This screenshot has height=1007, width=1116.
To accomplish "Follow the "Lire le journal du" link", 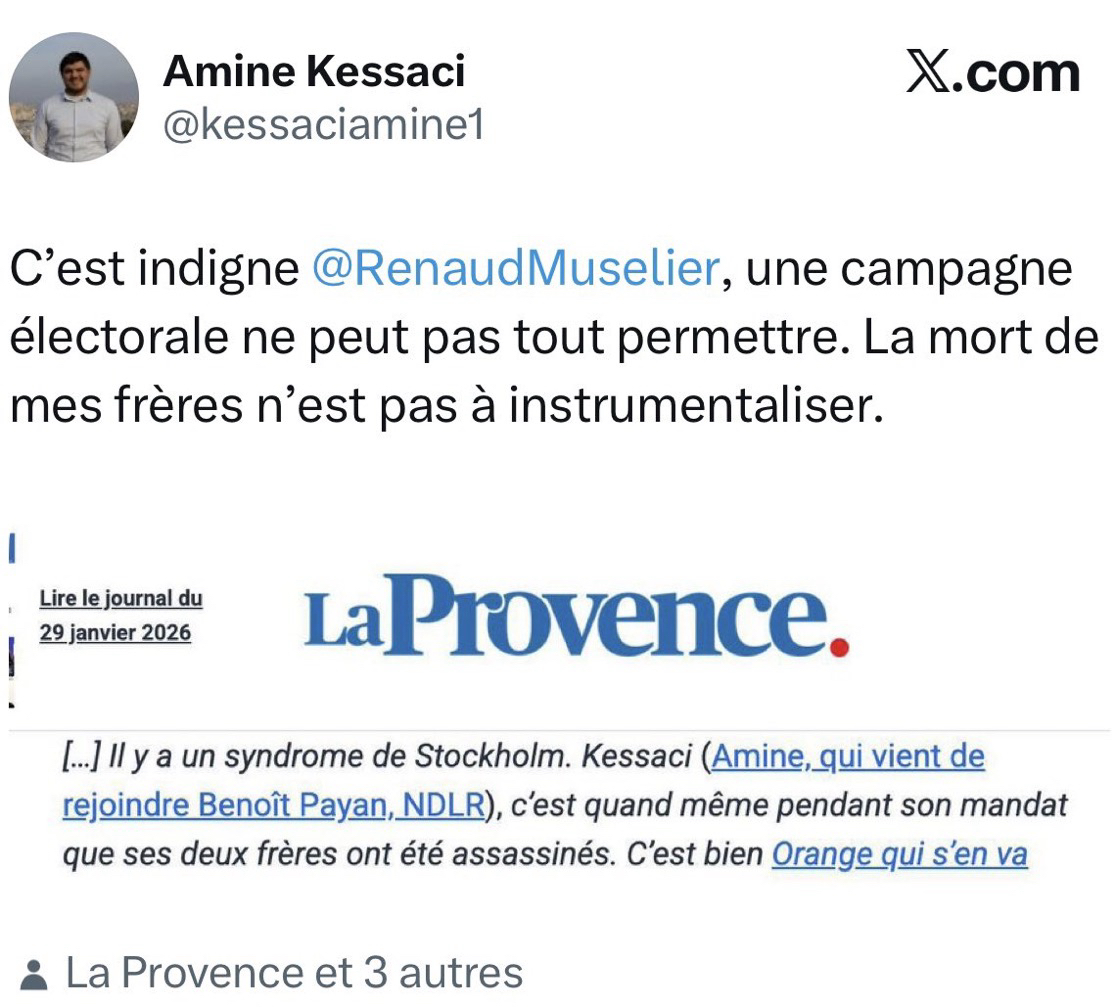I will (121, 599).
